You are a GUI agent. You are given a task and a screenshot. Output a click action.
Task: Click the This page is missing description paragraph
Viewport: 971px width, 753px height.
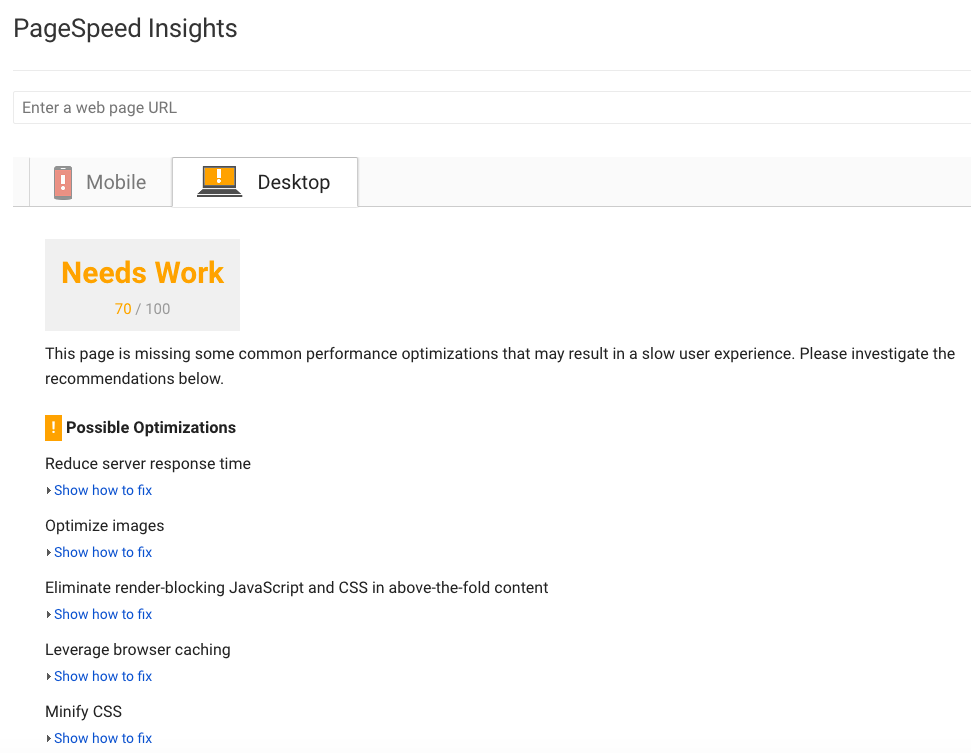(500, 366)
